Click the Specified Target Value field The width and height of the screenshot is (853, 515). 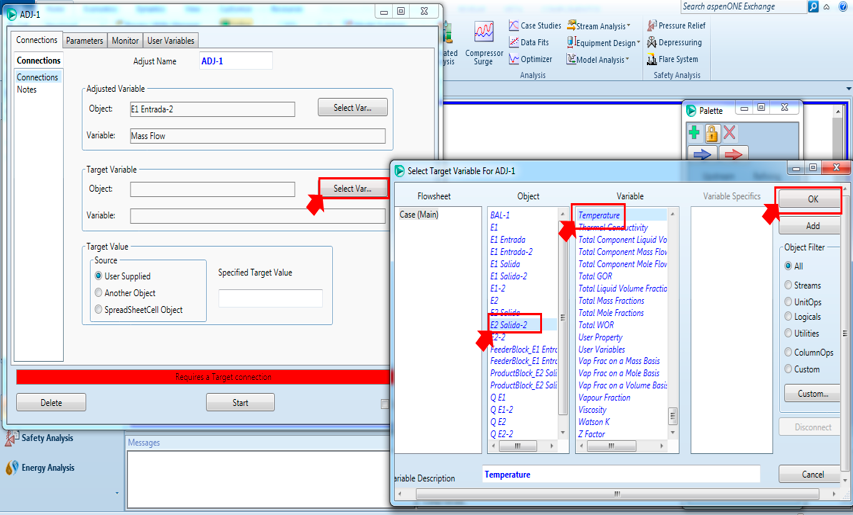tap(270, 298)
